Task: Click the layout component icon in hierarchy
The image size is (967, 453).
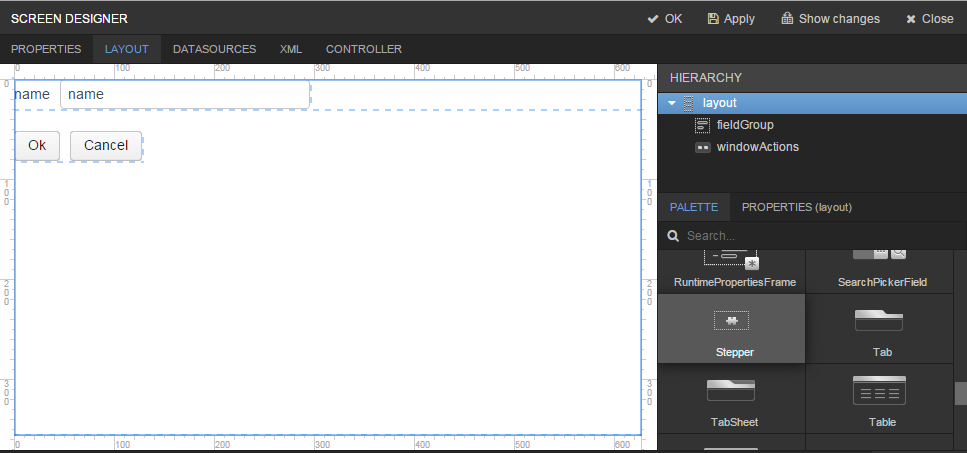Action: [x=689, y=104]
